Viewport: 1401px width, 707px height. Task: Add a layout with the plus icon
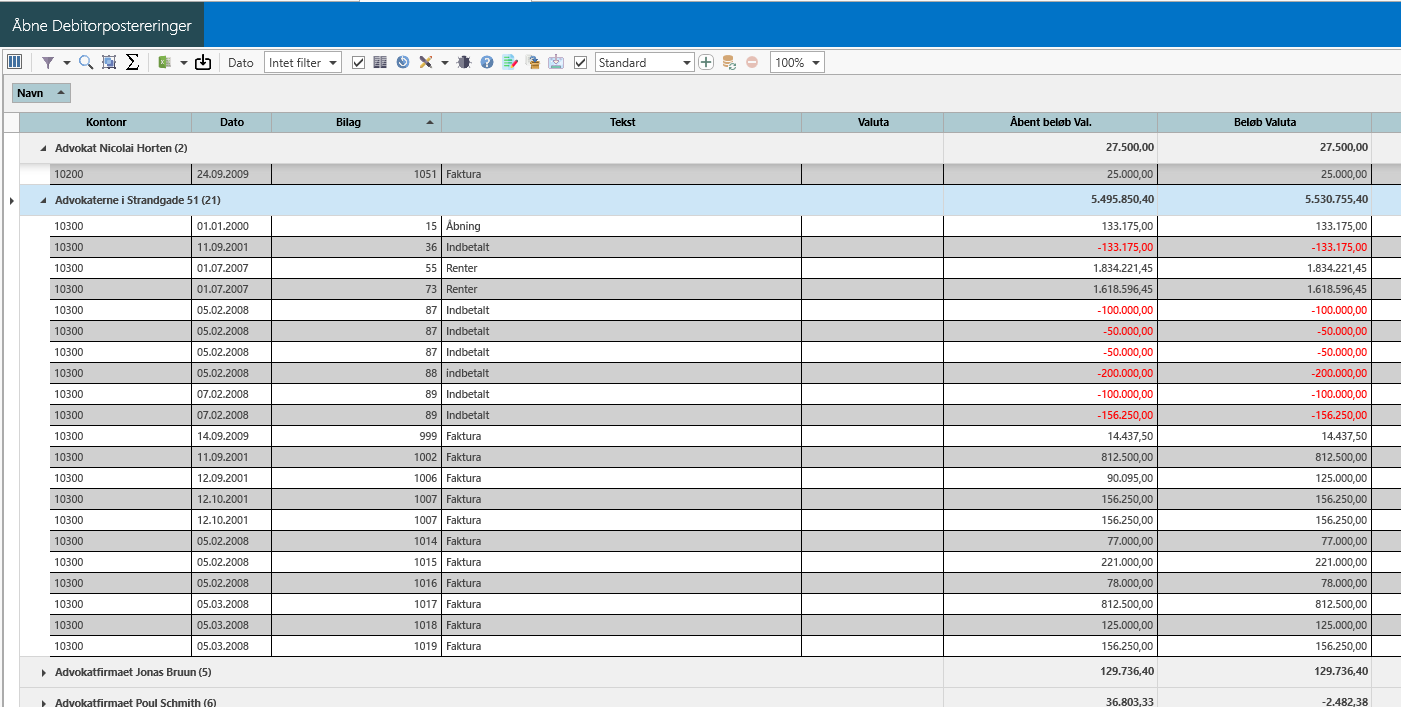706,62
